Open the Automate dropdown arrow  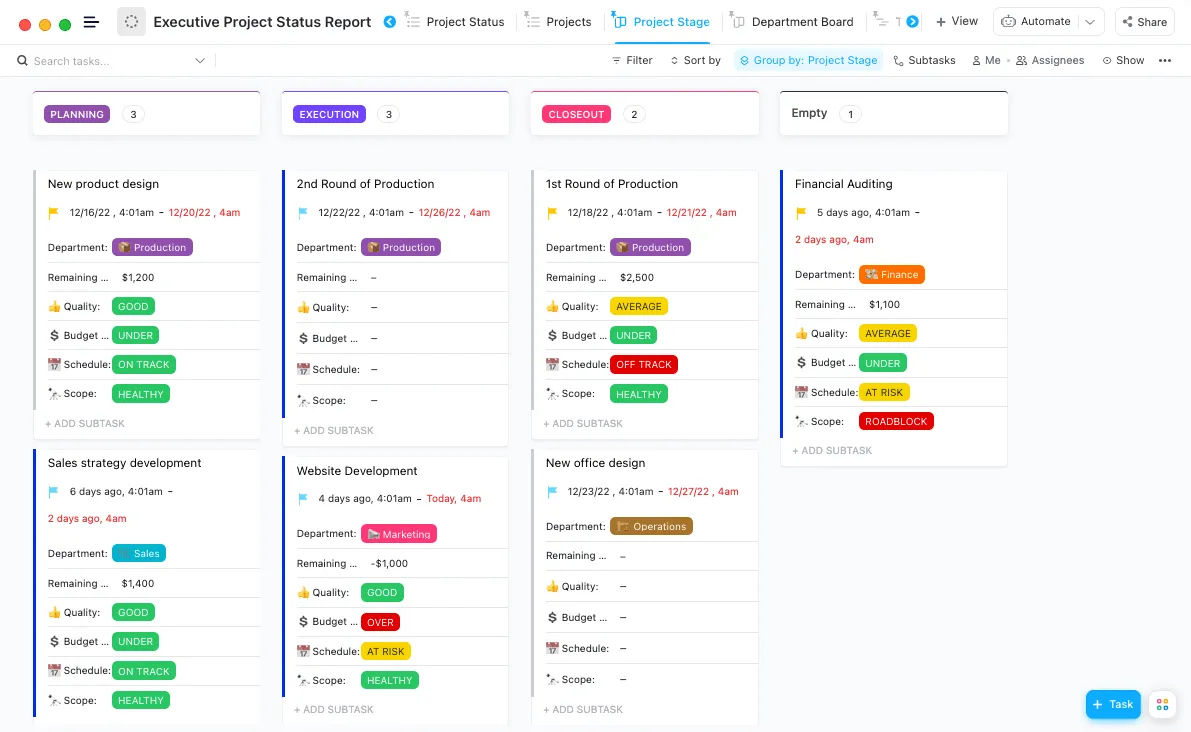pos(1090,22)
